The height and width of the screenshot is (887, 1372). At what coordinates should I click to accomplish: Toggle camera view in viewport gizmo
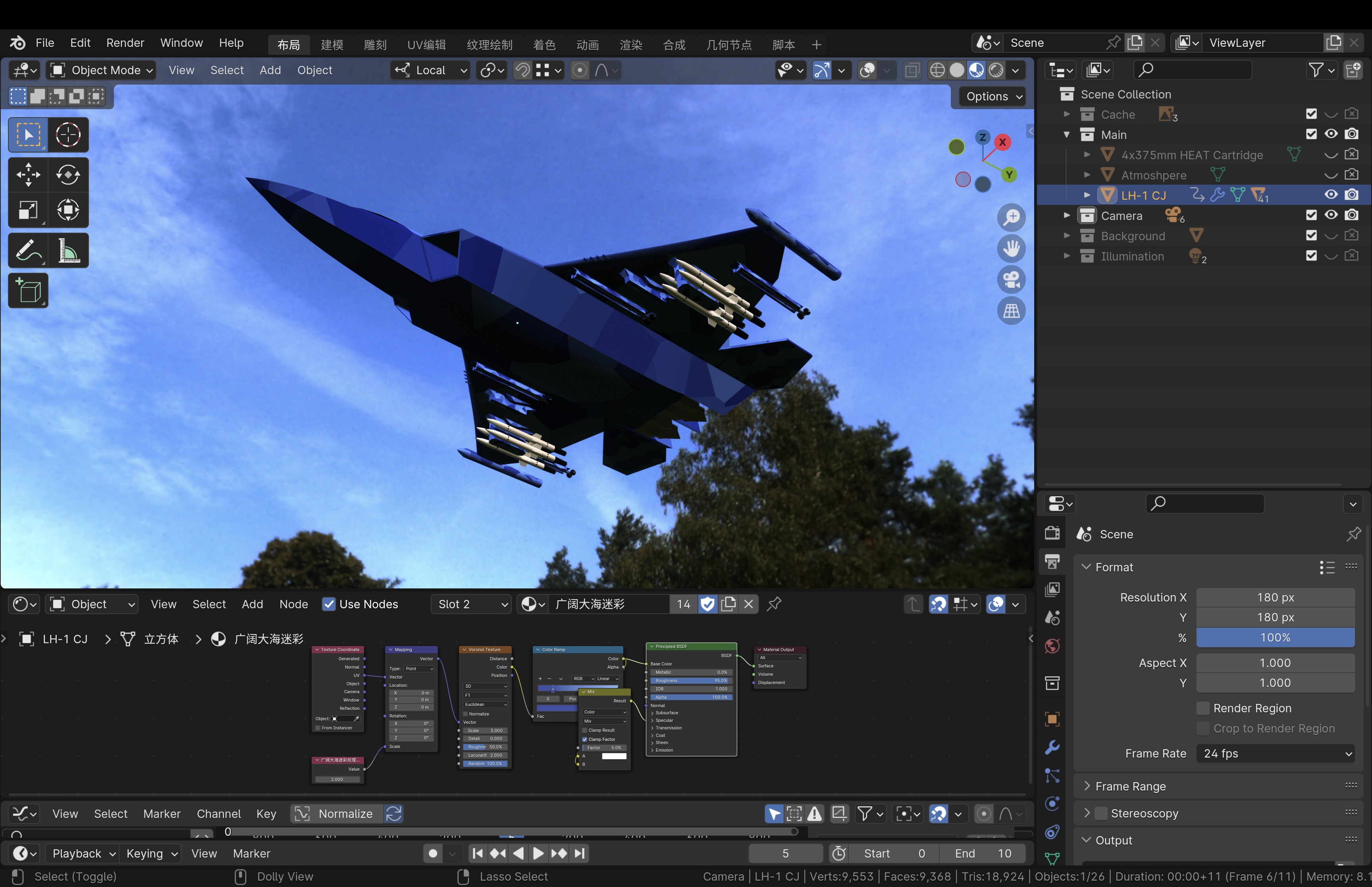(1011, 280)
